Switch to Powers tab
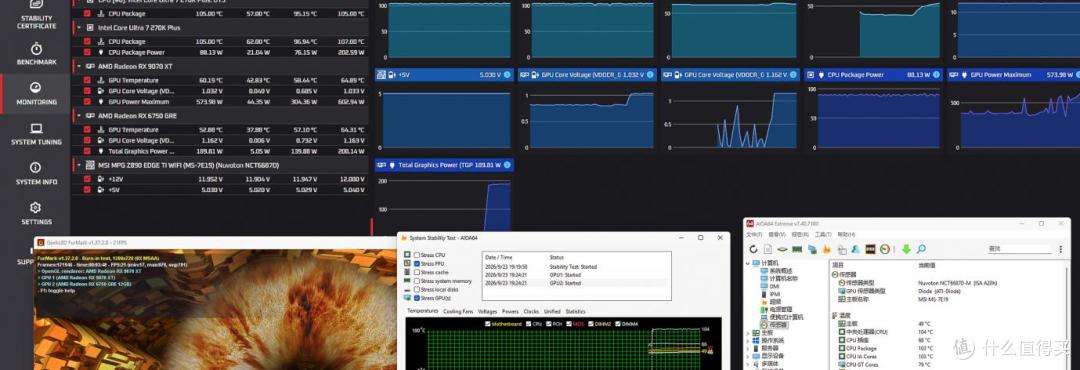 click(510, 311)
